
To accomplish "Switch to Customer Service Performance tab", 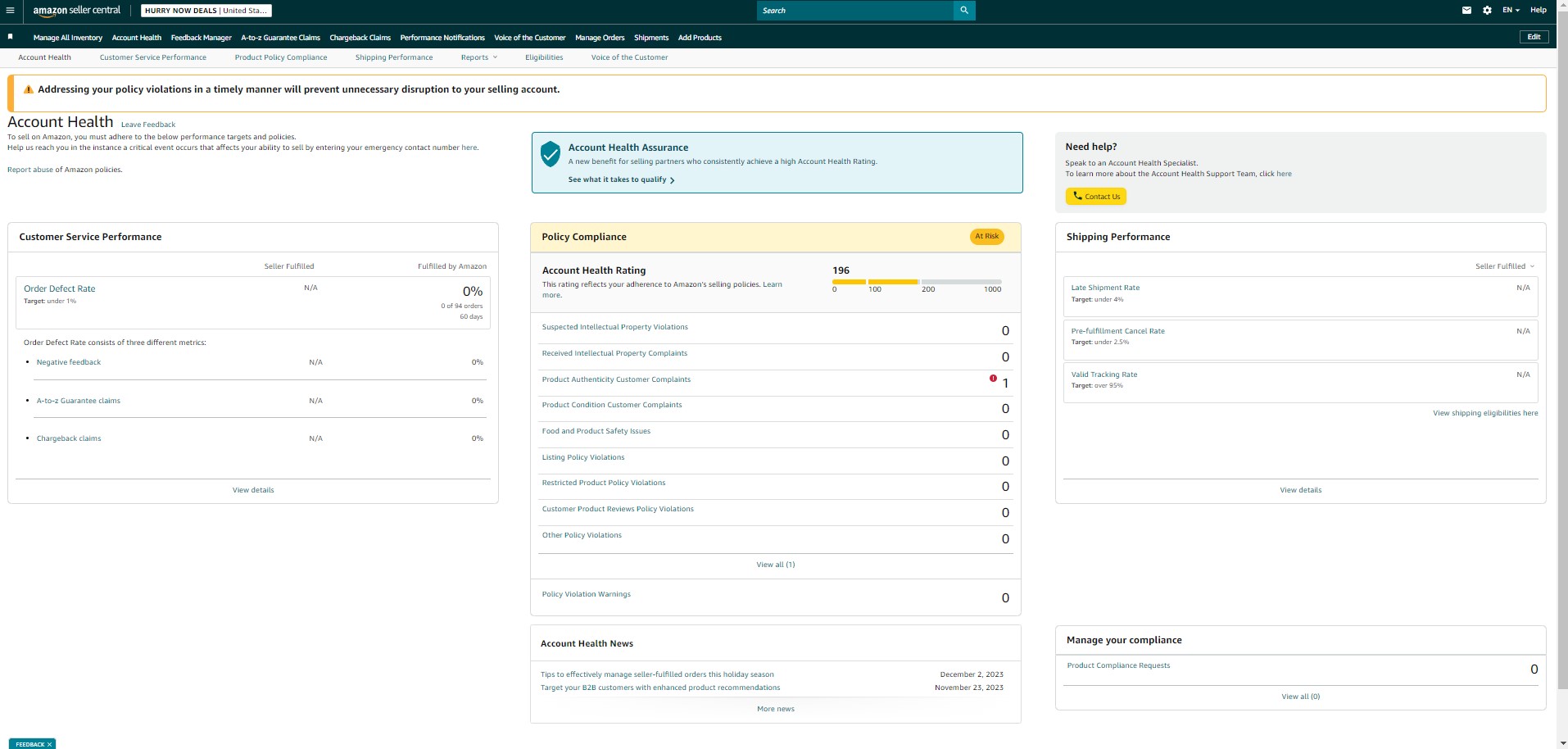I will click(153, 57).
